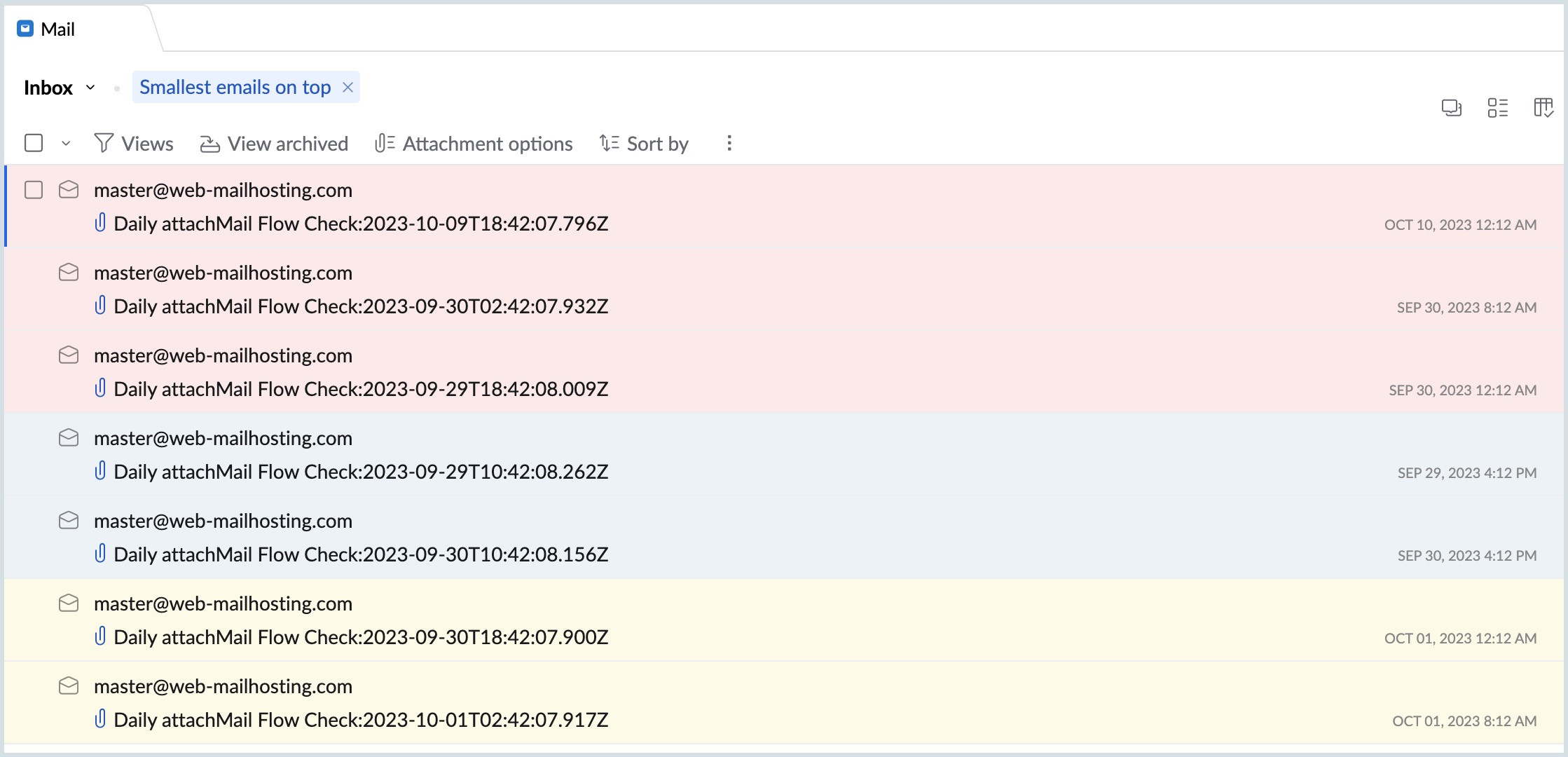Remove the 'Smallest emails on top' filter

[348, 87]
